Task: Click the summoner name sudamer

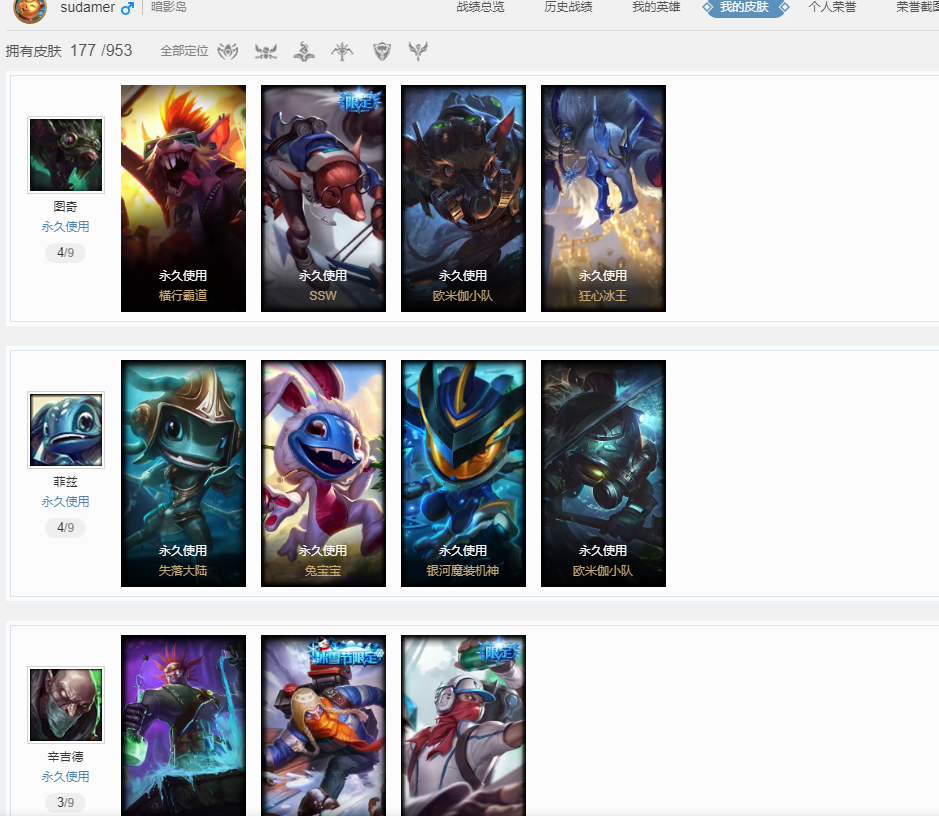Action: click(x=87, y=8)
